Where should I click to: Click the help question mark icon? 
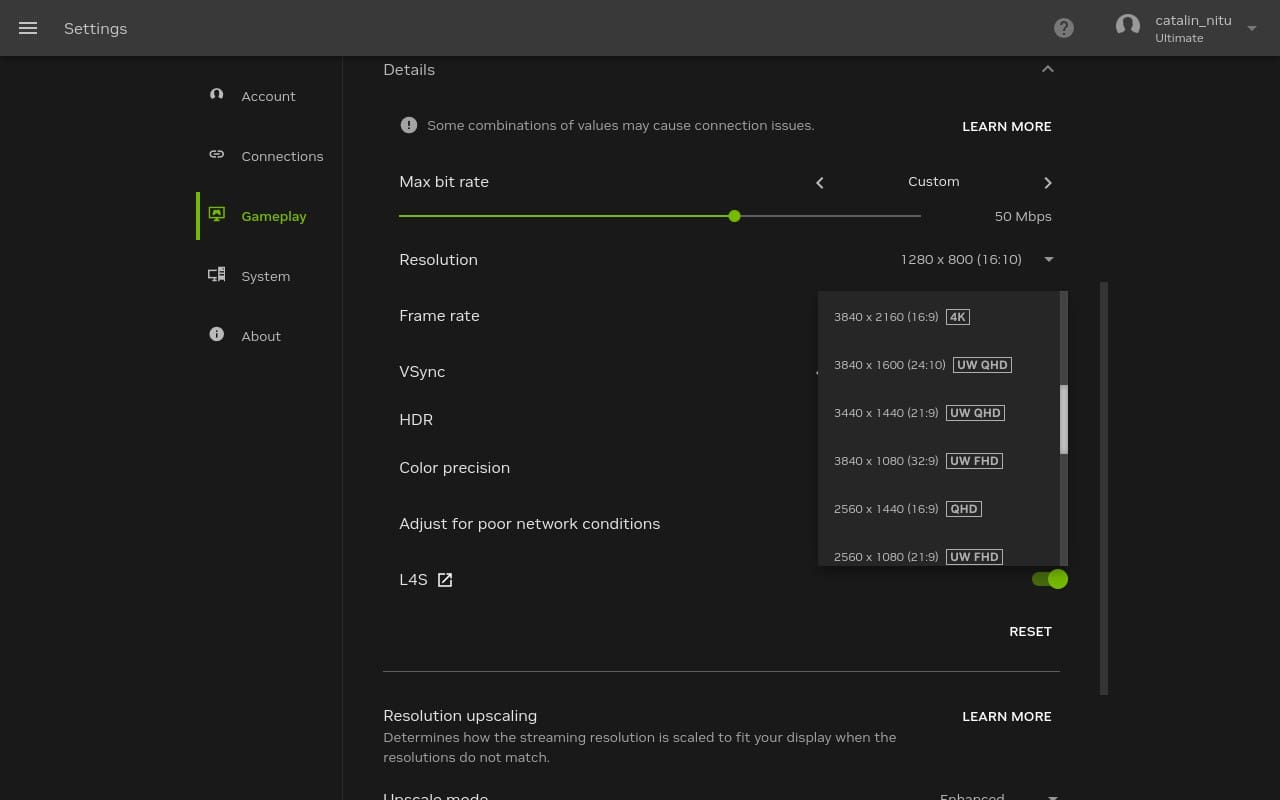[x=1064, y=28]
